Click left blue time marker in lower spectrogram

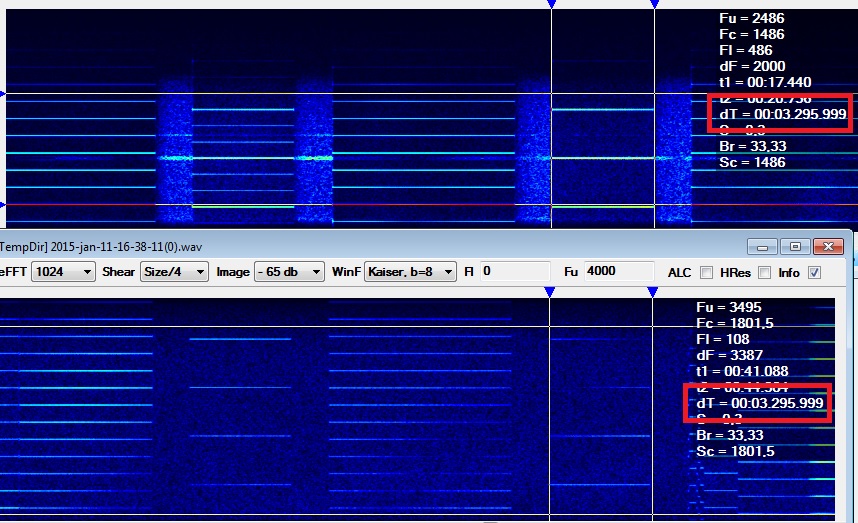(549, 291)
